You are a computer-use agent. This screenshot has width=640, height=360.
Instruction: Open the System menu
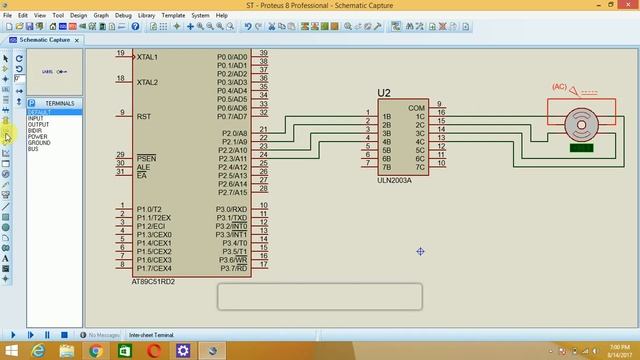coord(200,15)
